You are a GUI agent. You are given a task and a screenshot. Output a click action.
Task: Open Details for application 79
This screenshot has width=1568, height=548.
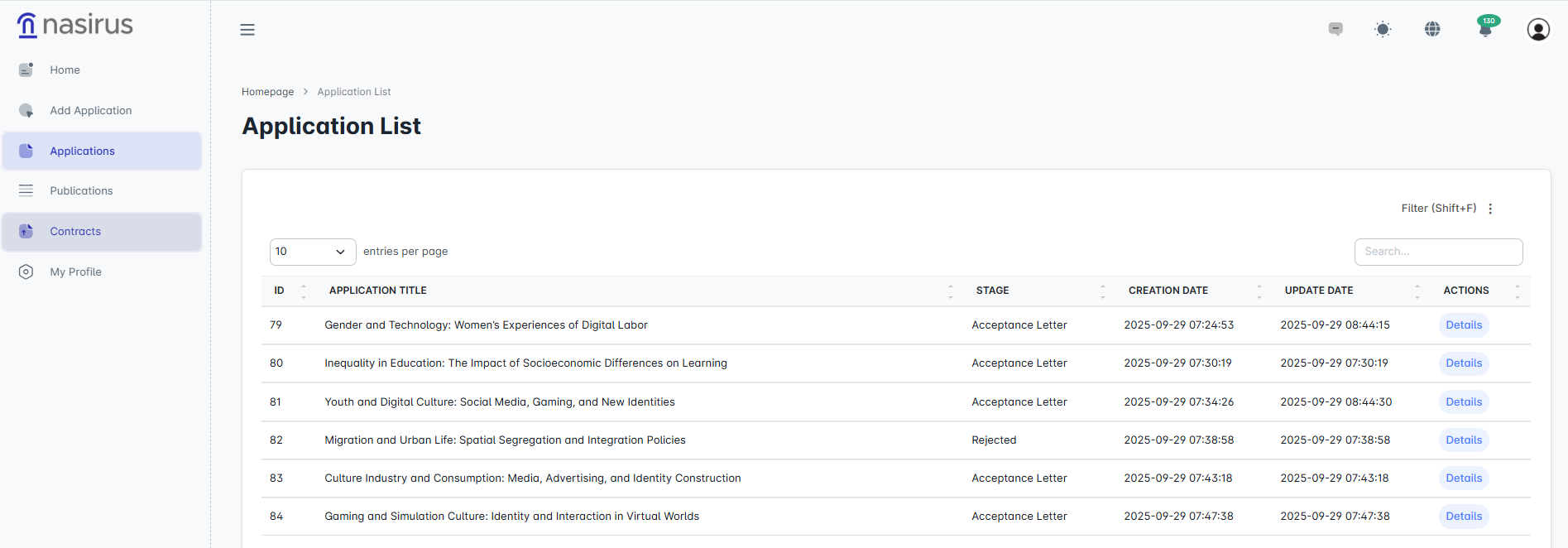(x=1463, y=325)
